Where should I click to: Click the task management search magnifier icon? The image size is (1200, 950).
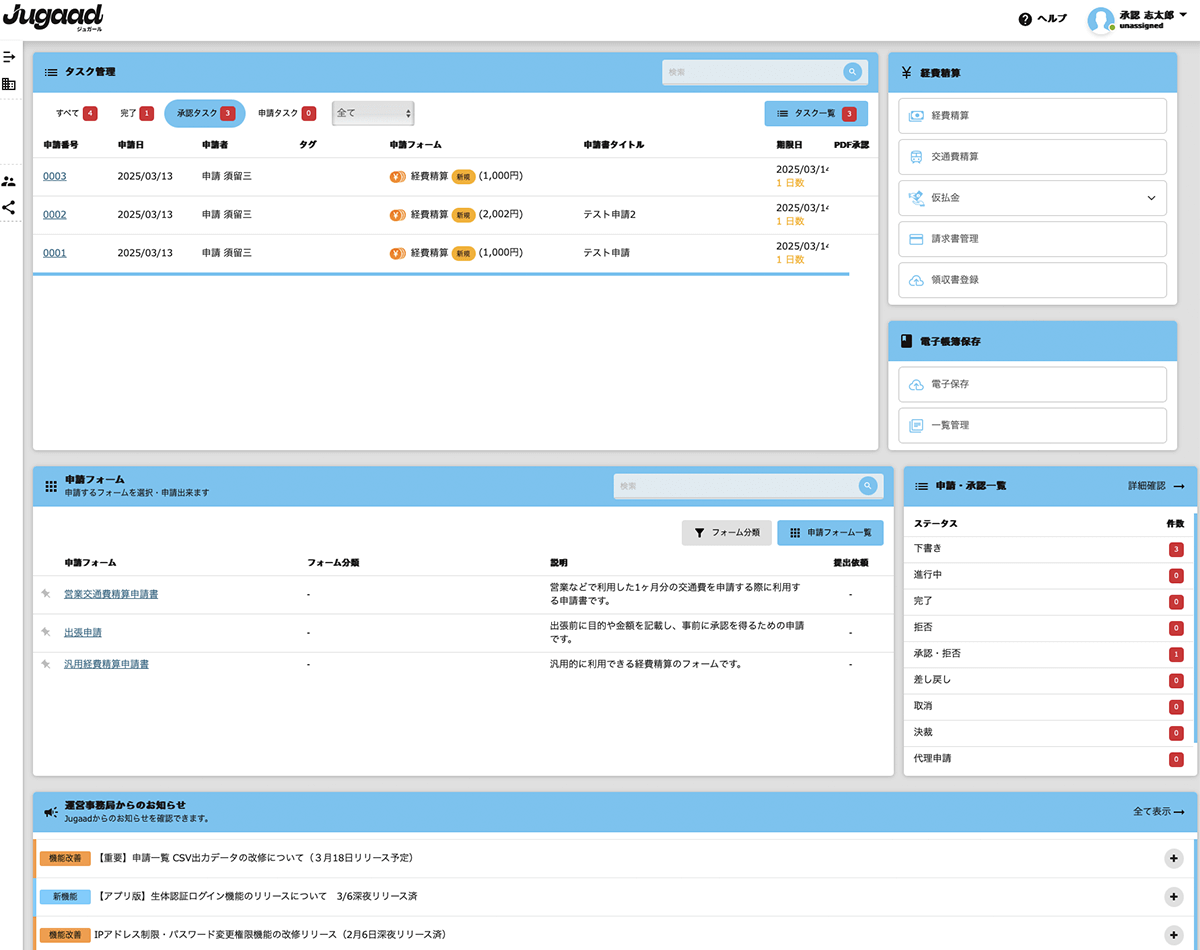[851, 72]
